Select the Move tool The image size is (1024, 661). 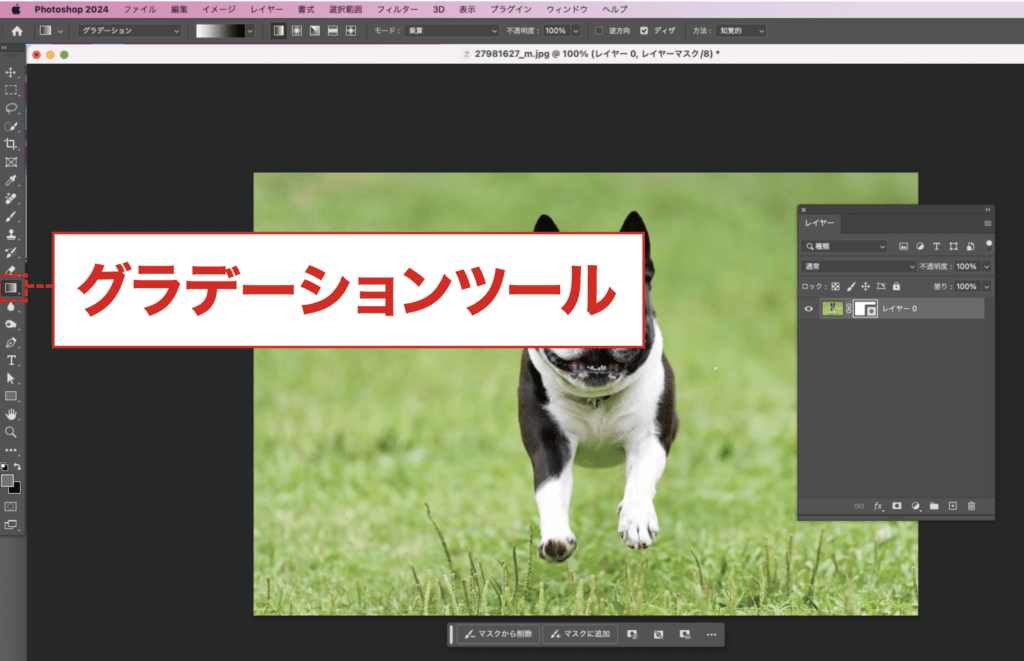click(x=11, y=73)
